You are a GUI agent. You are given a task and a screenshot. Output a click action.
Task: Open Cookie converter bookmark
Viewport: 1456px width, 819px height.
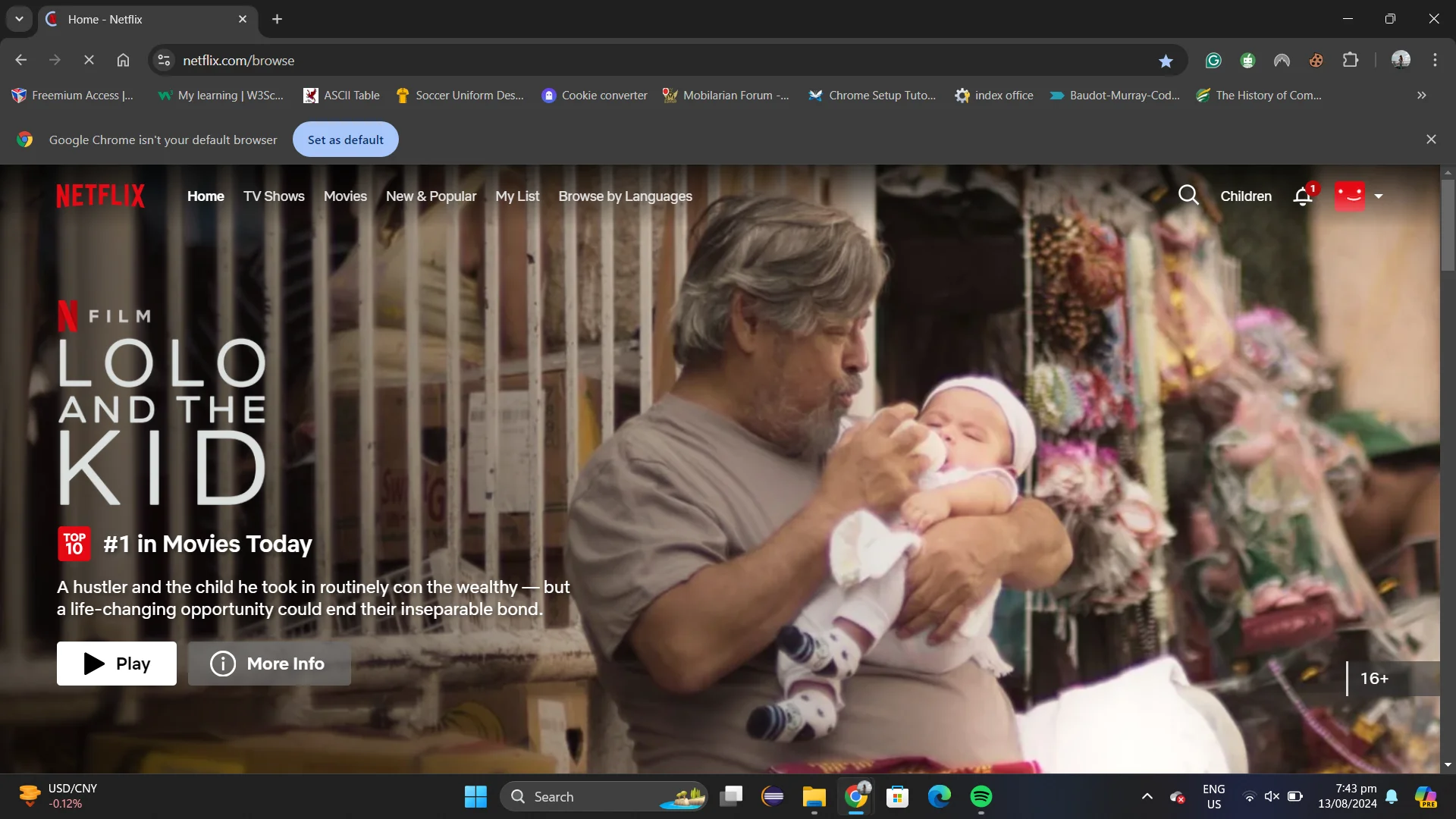595,96
